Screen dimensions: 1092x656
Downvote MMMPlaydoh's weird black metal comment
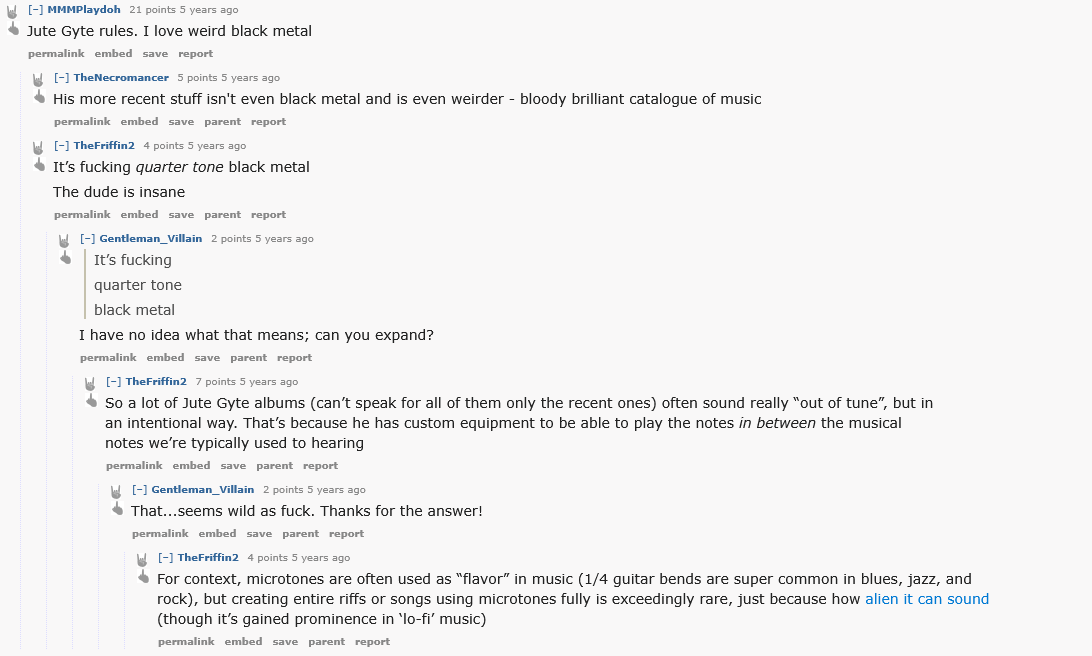coord(13,29)
